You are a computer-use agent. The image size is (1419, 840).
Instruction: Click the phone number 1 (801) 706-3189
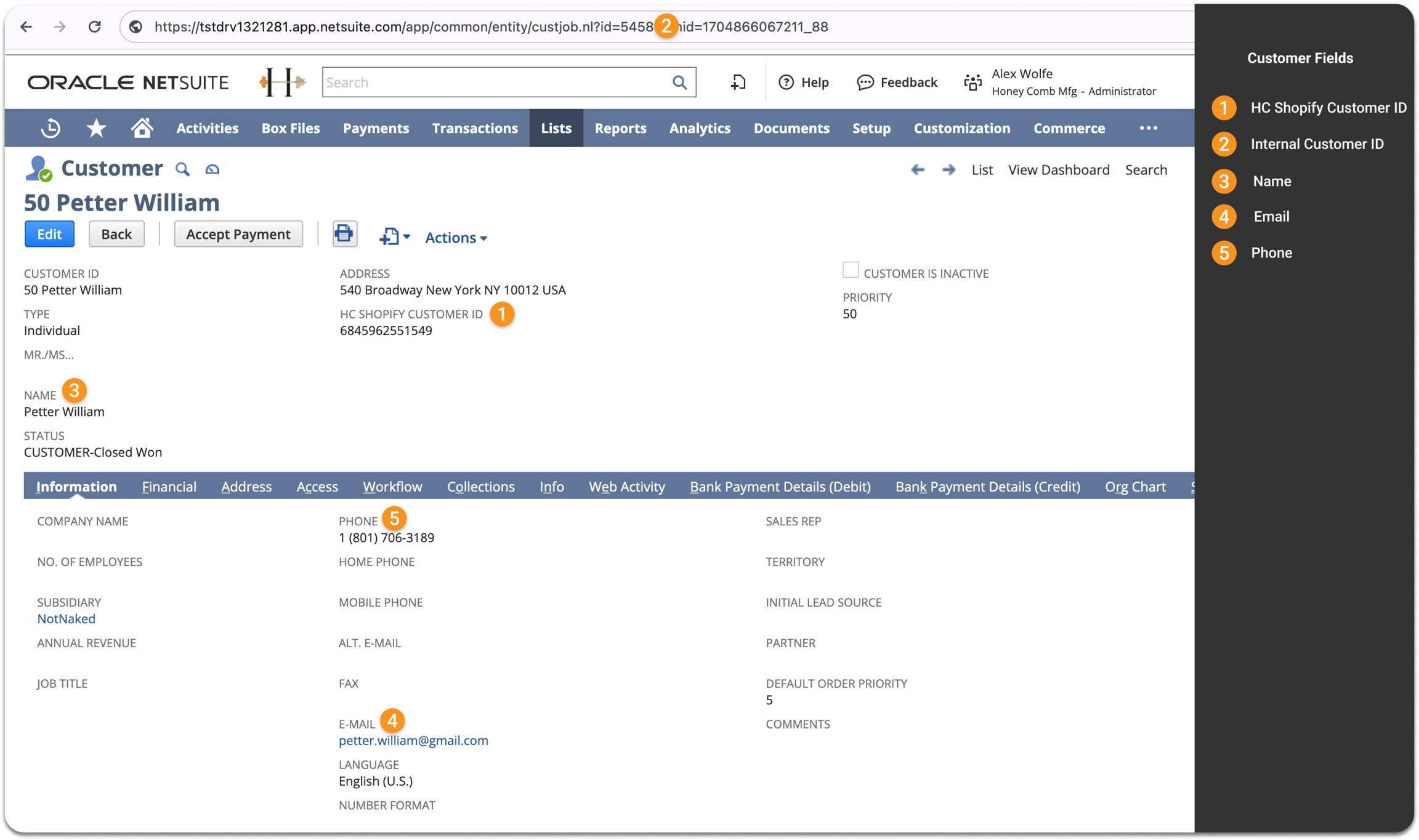[386, 537]
